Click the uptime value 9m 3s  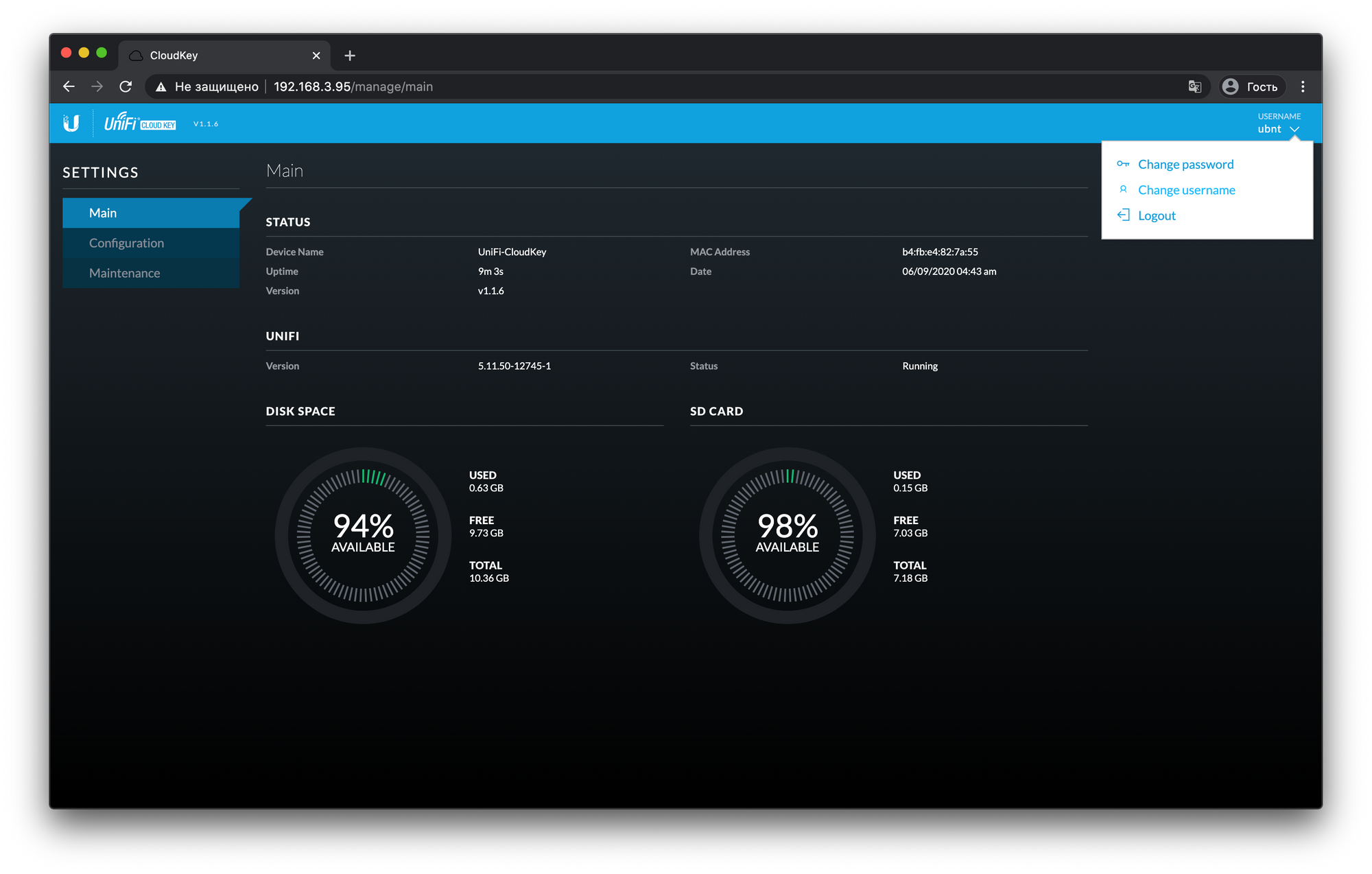point(490,271)
